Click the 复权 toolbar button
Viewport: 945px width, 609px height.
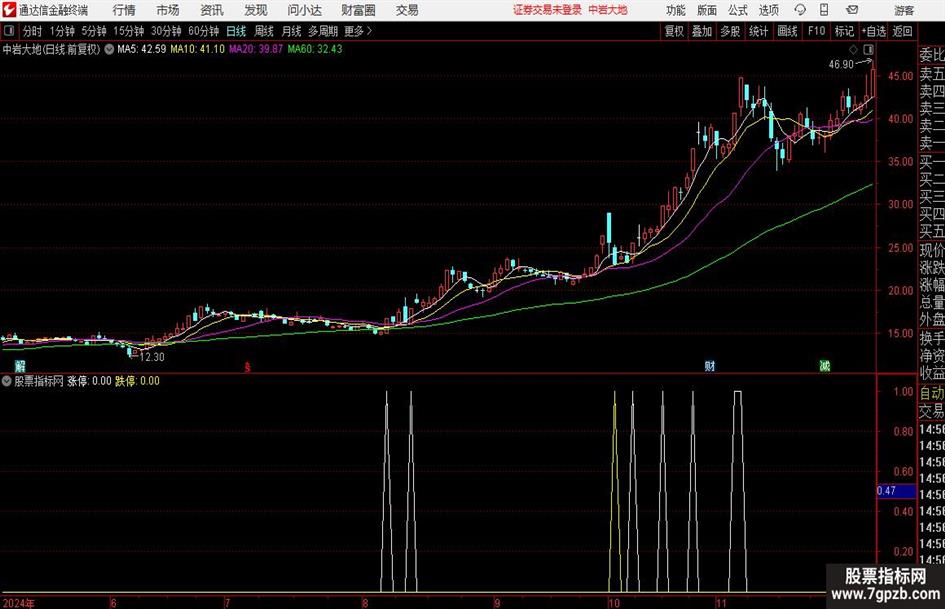674,31
